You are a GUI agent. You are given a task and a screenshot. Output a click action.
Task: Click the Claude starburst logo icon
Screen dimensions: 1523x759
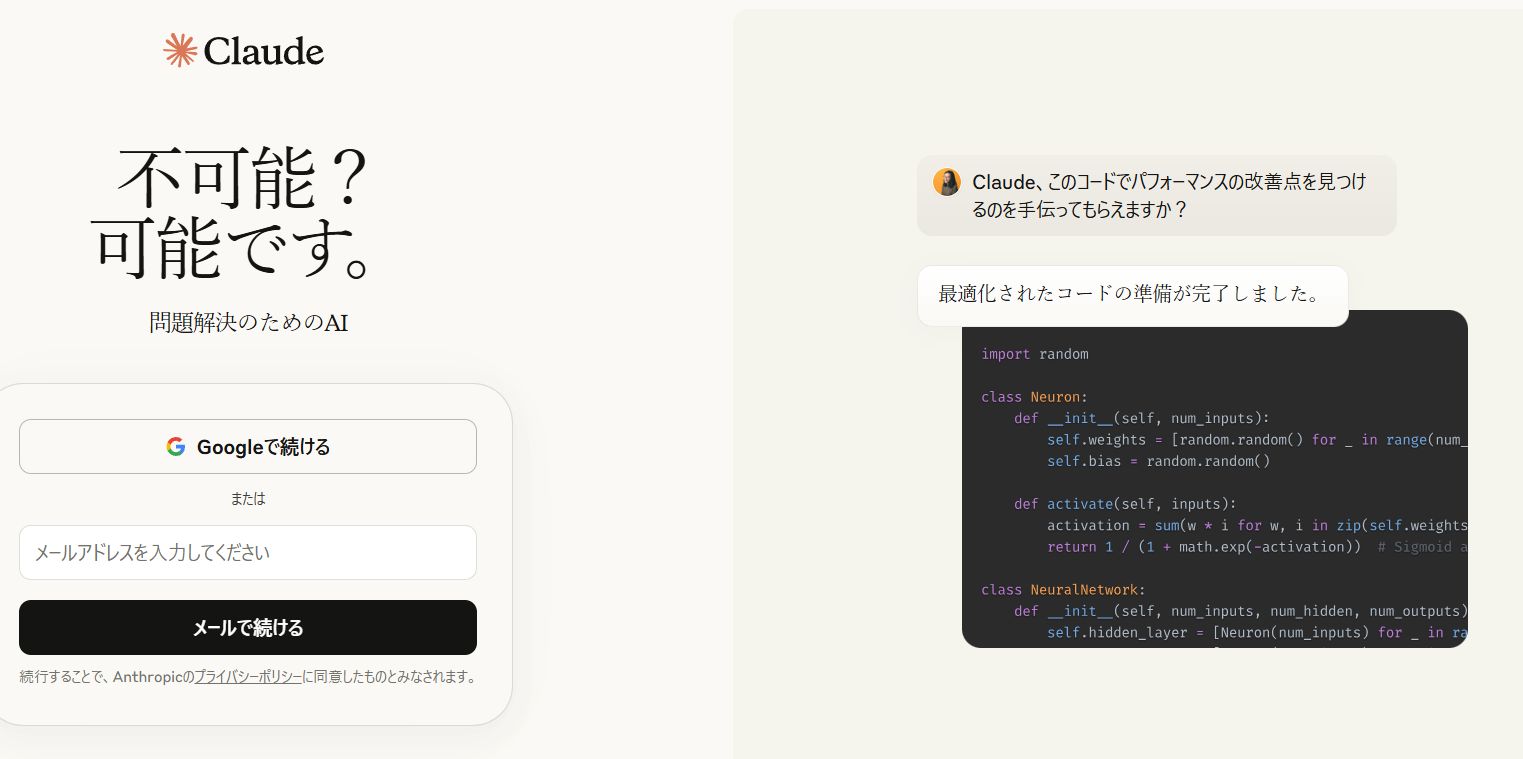(180, 50)
